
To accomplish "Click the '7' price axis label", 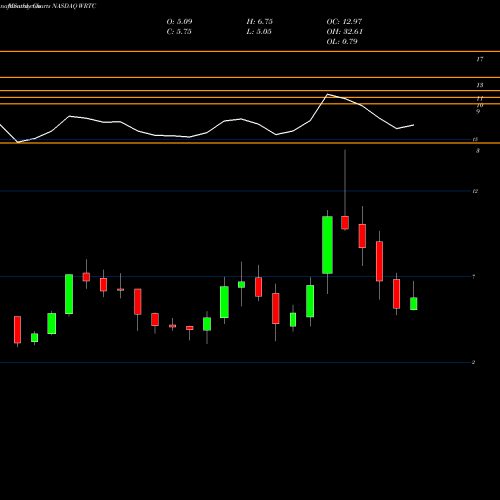I will [474, 277].
